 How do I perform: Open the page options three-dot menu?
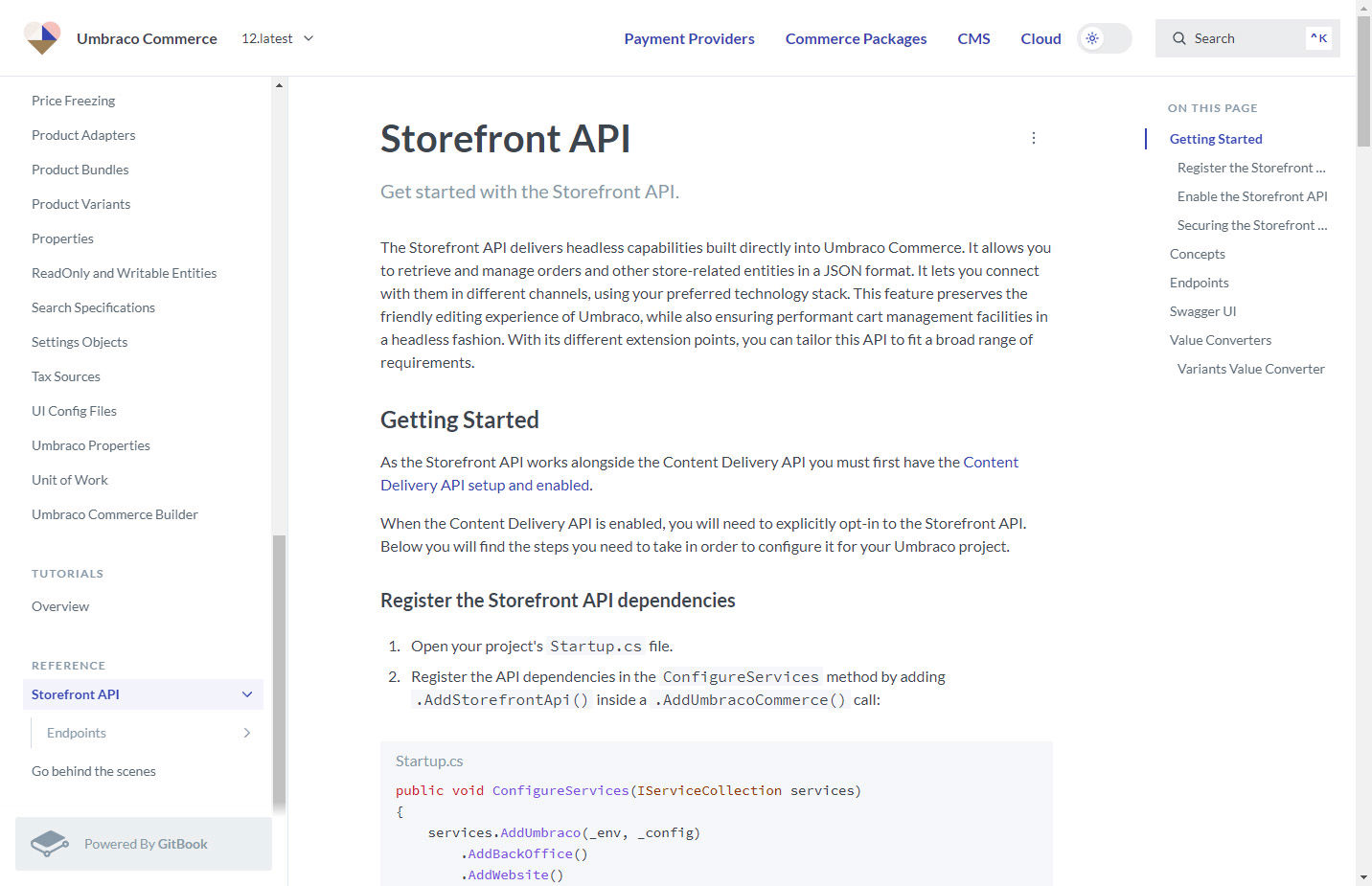pos(1034,138)
